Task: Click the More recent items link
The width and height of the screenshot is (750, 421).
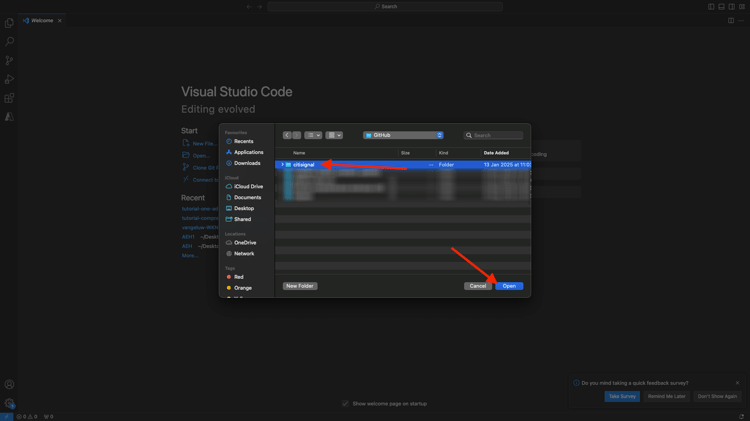Action: point(189,256)
